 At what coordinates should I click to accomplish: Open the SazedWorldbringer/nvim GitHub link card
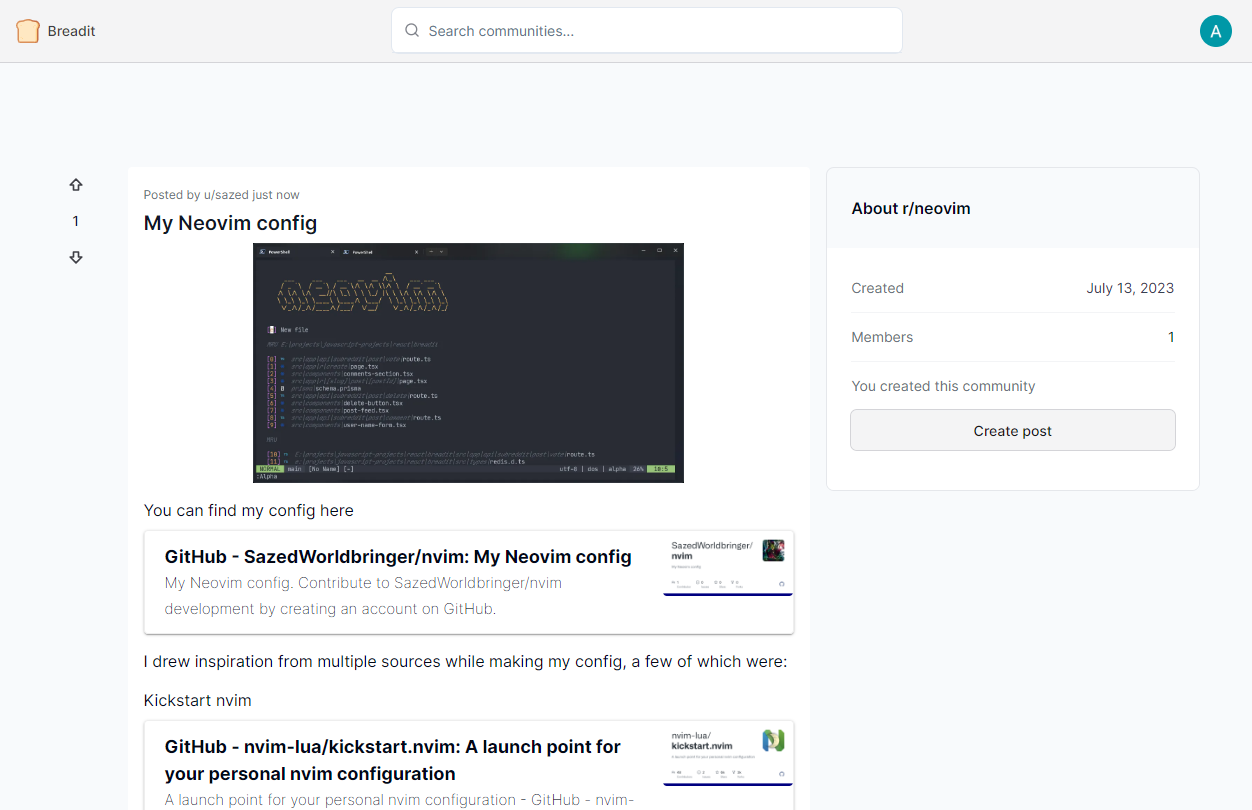(x=469, y=582)
